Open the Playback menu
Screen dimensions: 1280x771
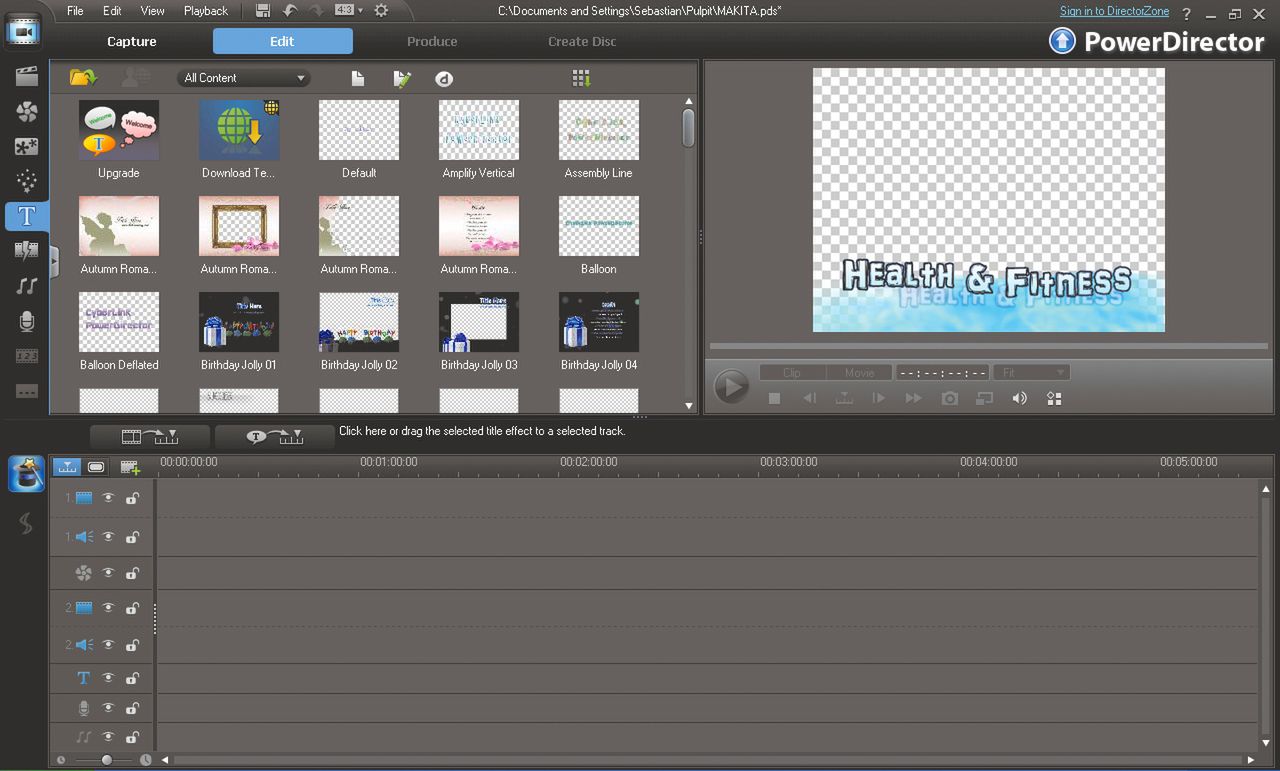(x=206, y=11)
